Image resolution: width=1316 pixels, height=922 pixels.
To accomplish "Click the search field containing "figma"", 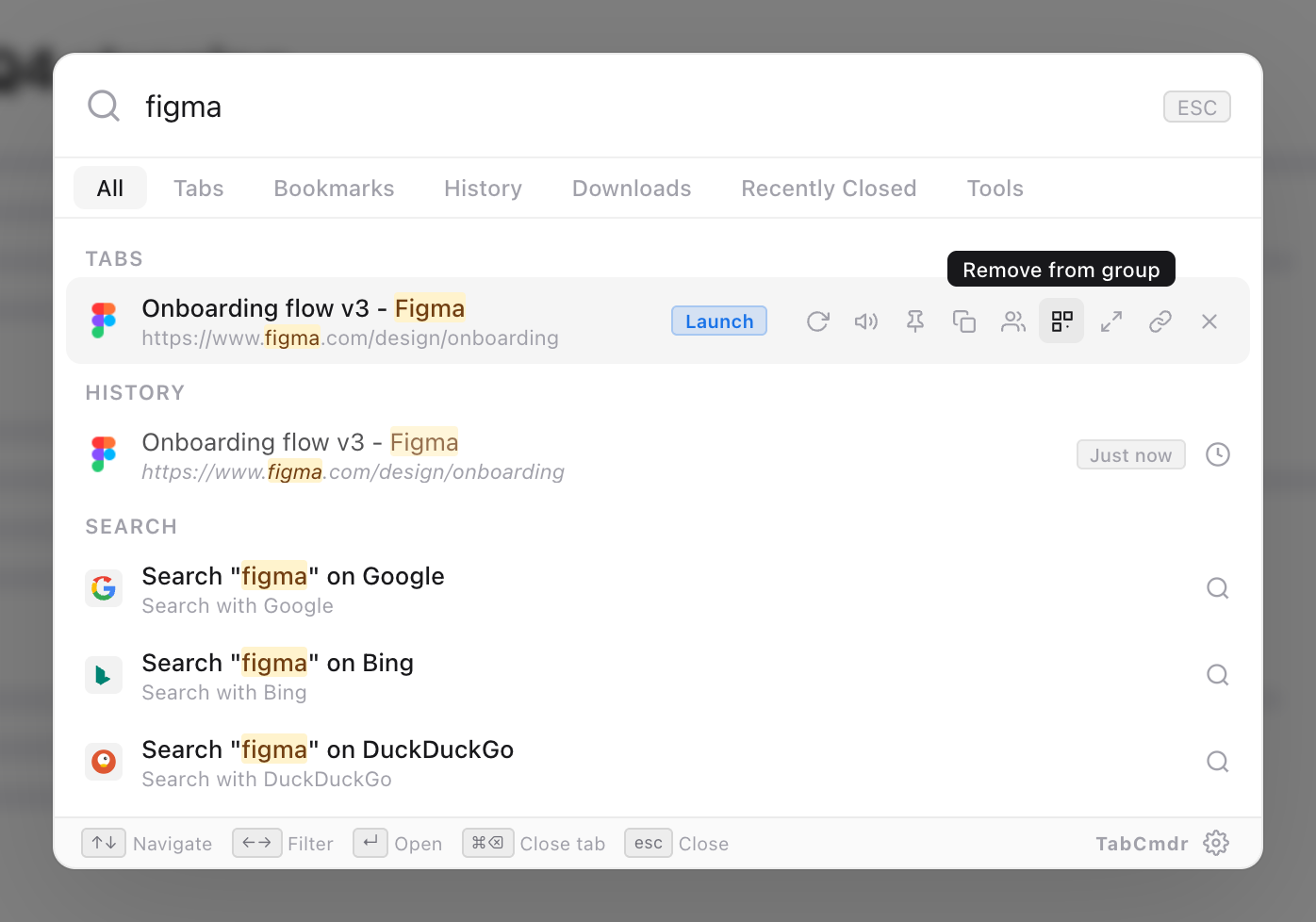I will pyautogui.click(x=641, y=107).
